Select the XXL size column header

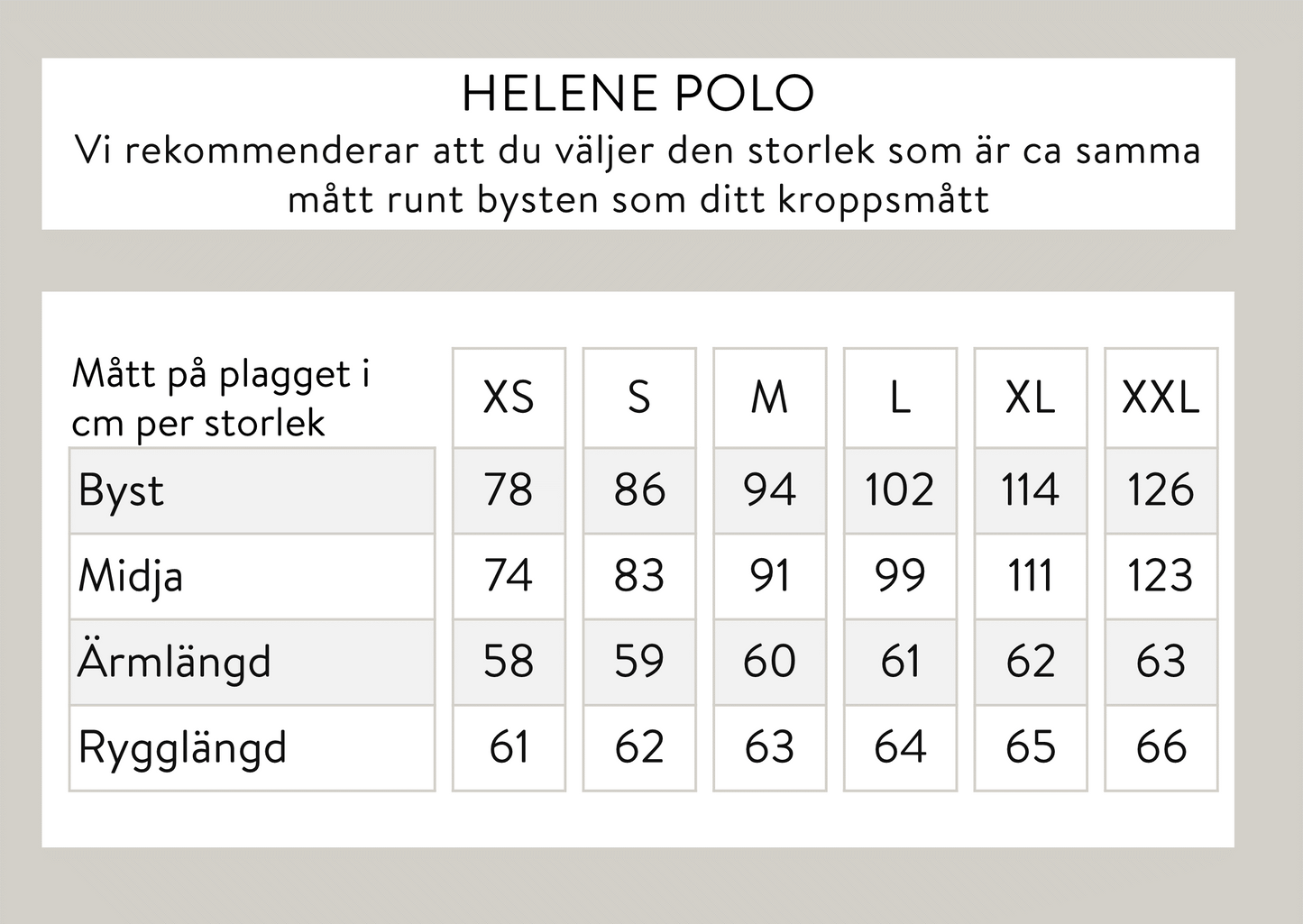[1161, 398]
